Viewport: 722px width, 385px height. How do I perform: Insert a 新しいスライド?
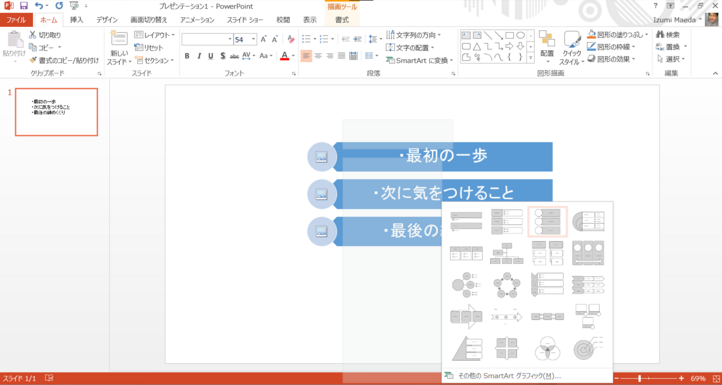[x=119, y=48]
